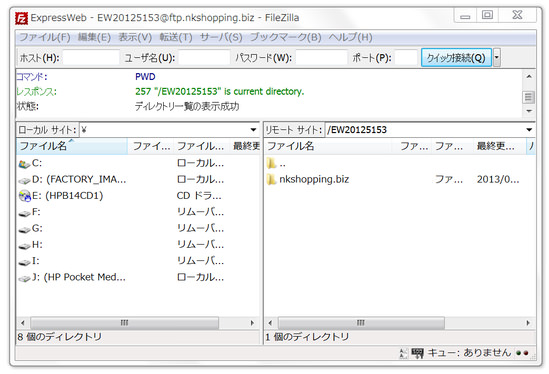Screen dimensions: 549x374
Task: Click the クイック接続(Q) button
Action: pos(456,57)
